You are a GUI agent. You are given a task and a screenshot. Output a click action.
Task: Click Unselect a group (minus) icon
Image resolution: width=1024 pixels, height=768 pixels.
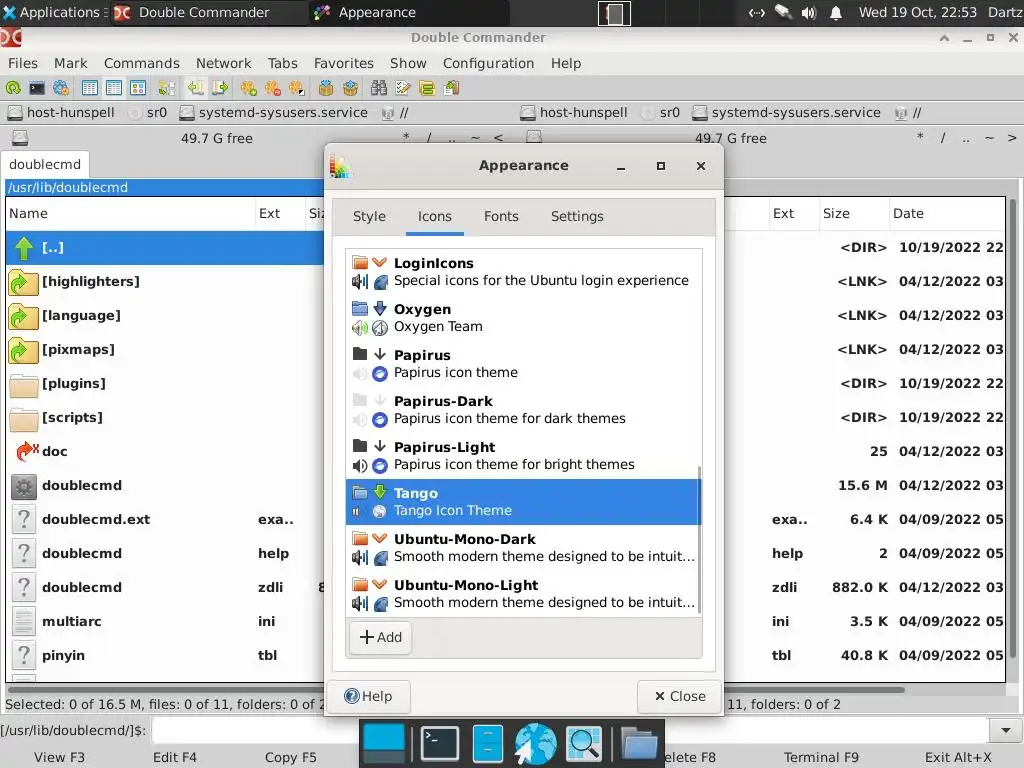pos(273,88)
